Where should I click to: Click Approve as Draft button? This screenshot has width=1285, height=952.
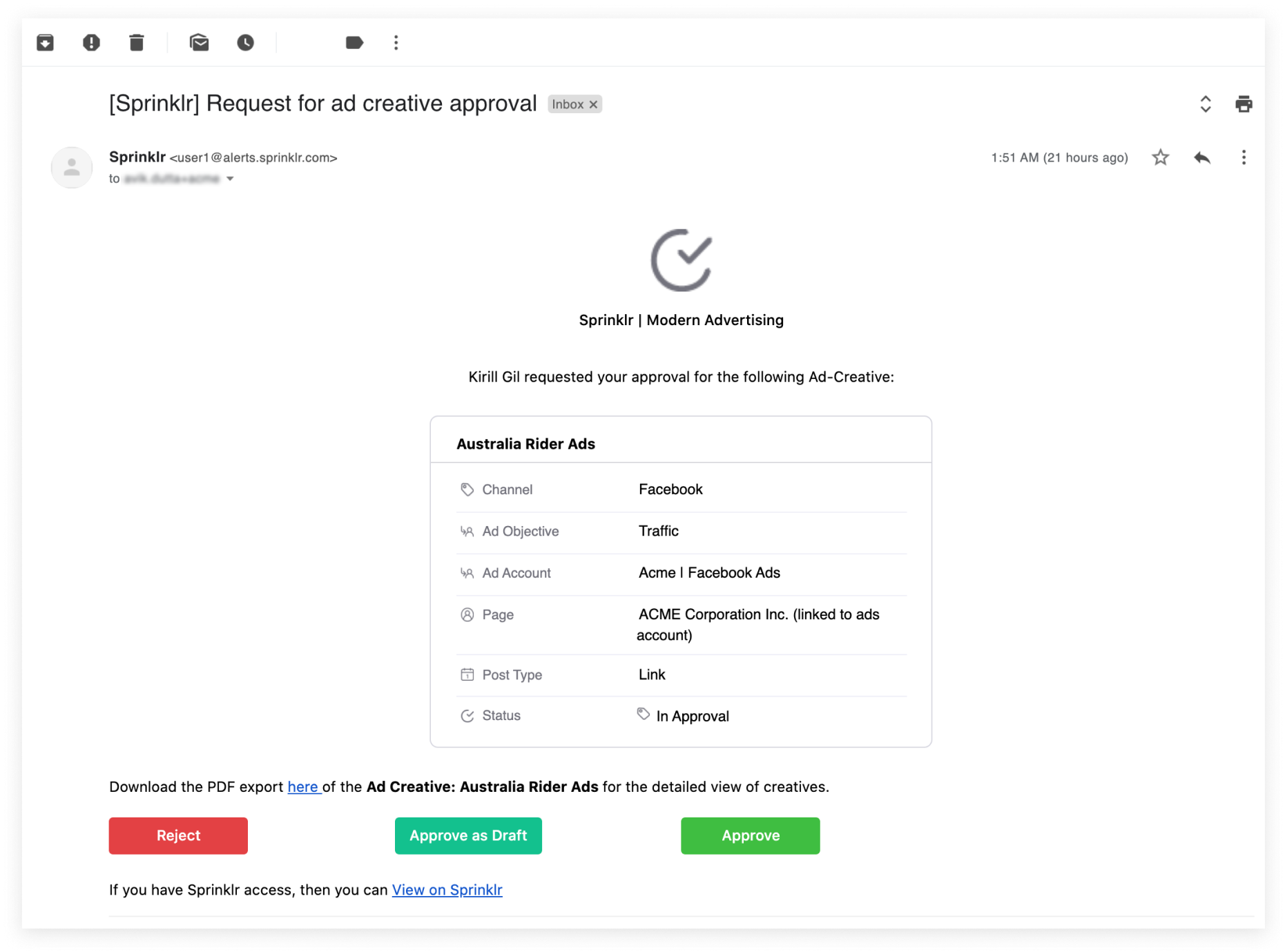468,836
